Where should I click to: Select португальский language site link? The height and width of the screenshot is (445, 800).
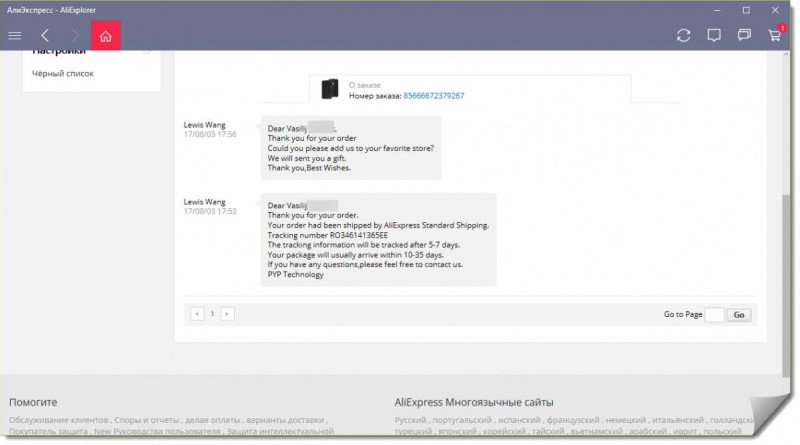point(462,420)
